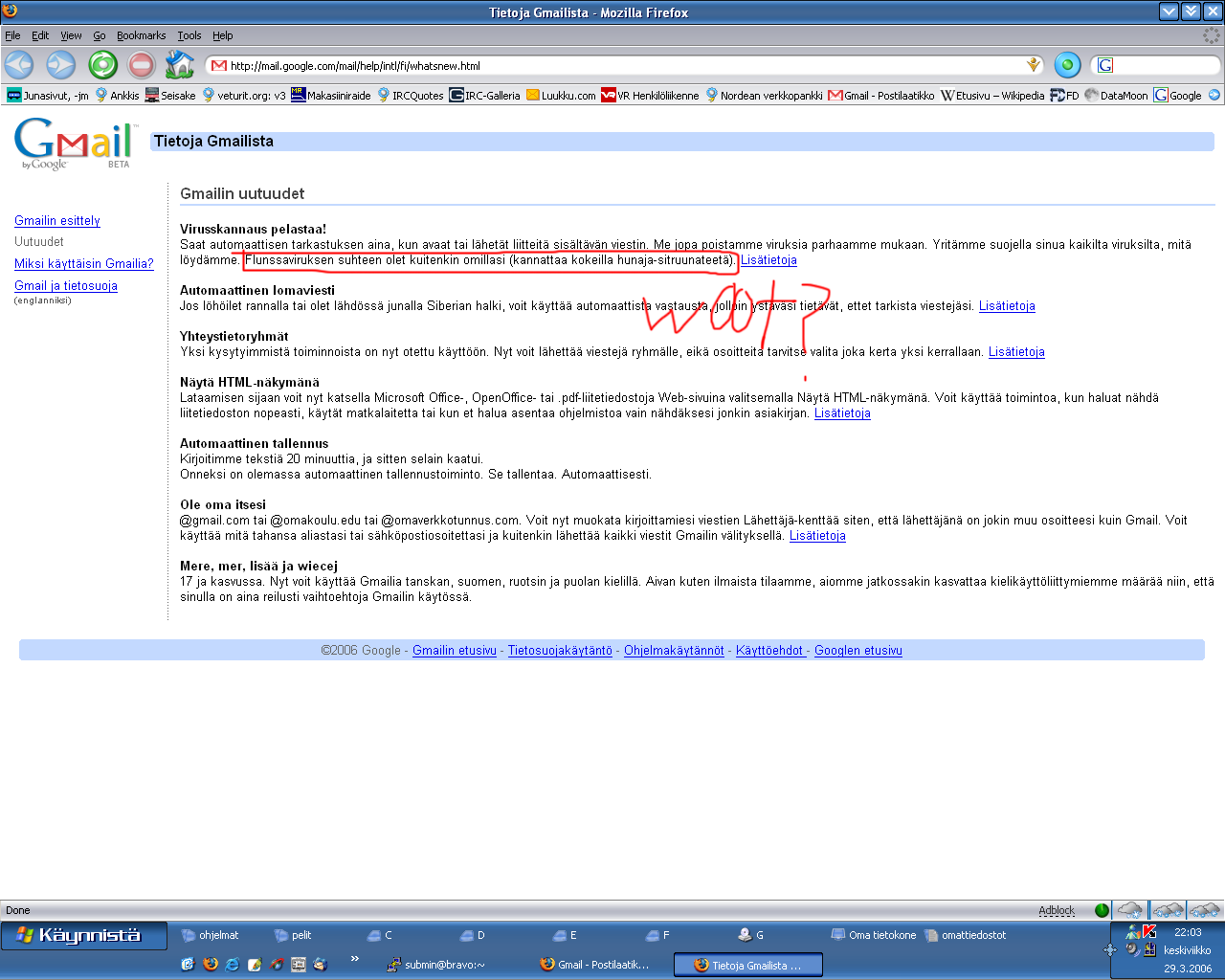Open Oma tietokone from the taskbar
The height and width of the screenshot is (980, 1225).
[x=874, y=935]
